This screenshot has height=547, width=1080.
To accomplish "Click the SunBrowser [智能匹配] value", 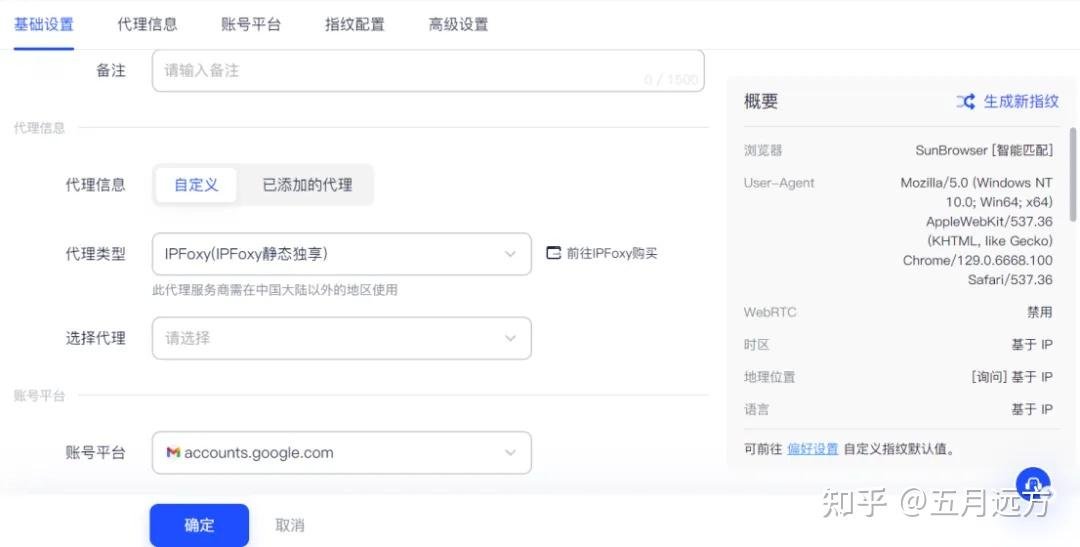I will (984, 150).
